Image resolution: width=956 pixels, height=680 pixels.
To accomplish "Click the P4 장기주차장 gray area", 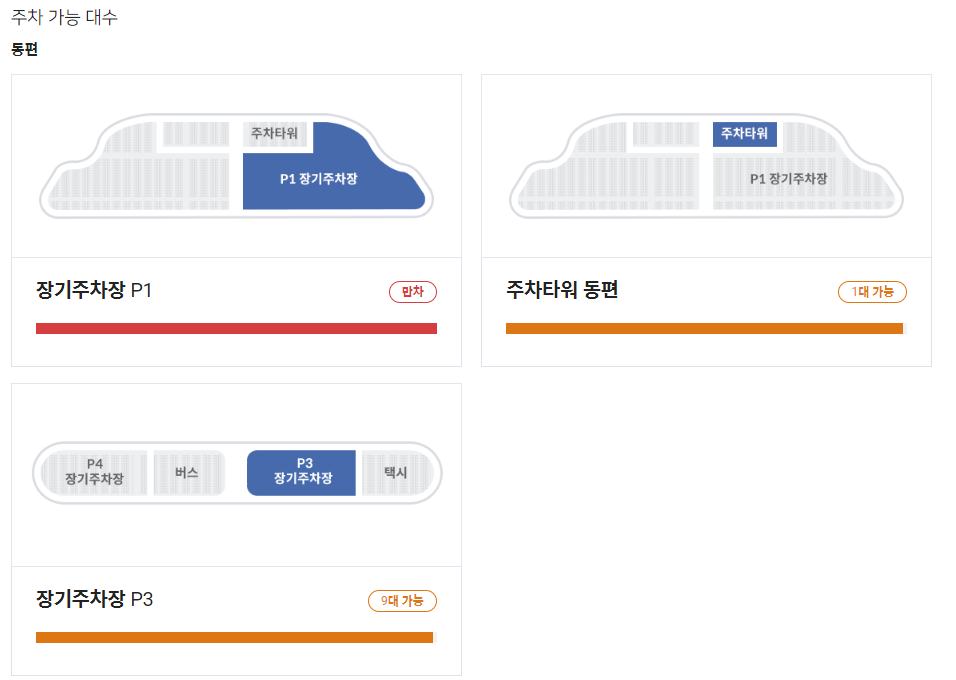I will click(x=95, y=473).
